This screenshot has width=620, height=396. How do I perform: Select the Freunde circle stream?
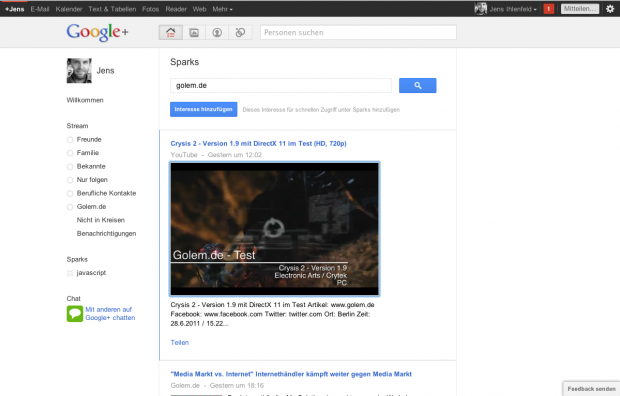click(x=89, y=140)
